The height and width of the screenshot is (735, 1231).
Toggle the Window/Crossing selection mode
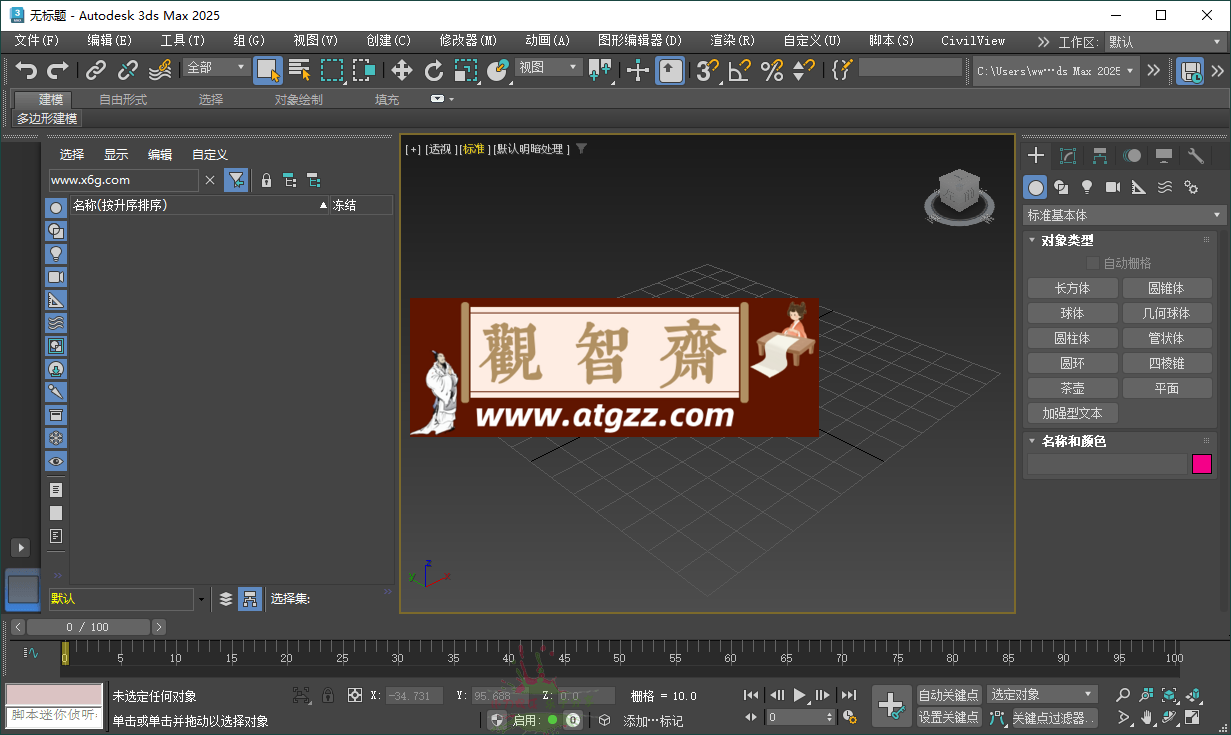364,70
